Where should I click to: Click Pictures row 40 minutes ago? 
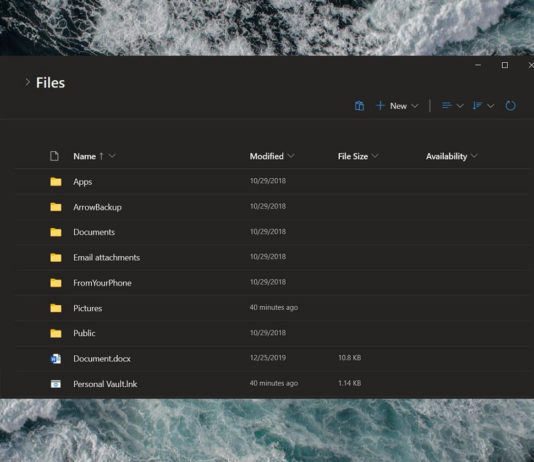[x=274, y=307]
